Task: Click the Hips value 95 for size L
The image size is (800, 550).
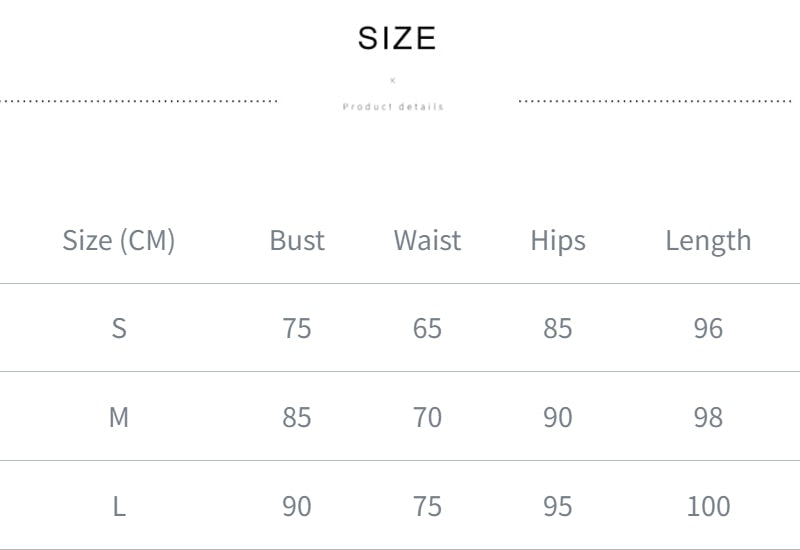Action: (x=558, y=506)
